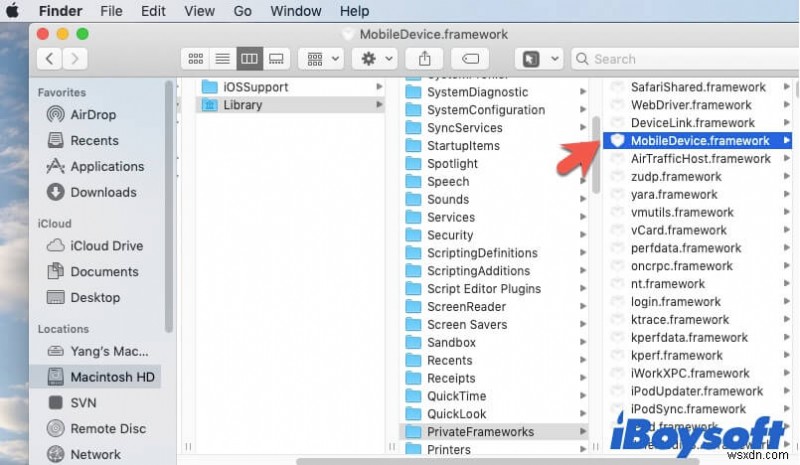Open iCloud Drive in the sidebar
This screenshot has width=800, height=465.
point(106,246)
